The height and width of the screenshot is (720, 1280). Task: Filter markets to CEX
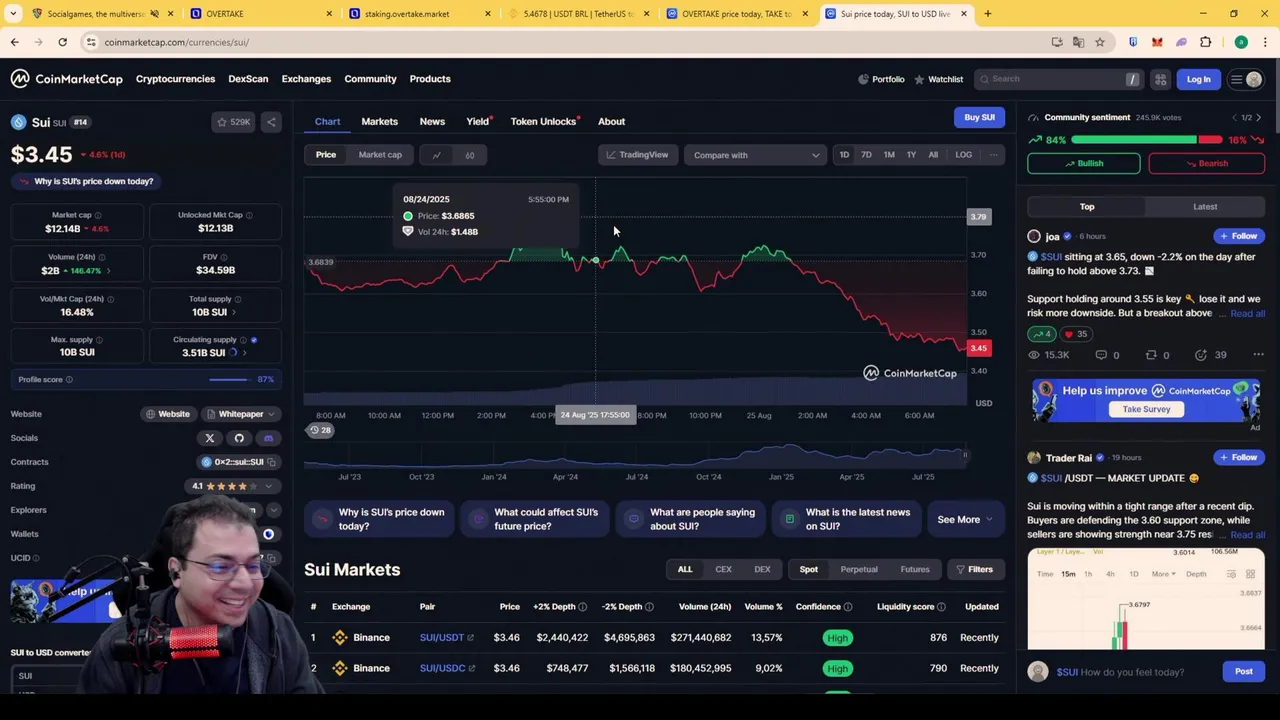pos(723,570)
